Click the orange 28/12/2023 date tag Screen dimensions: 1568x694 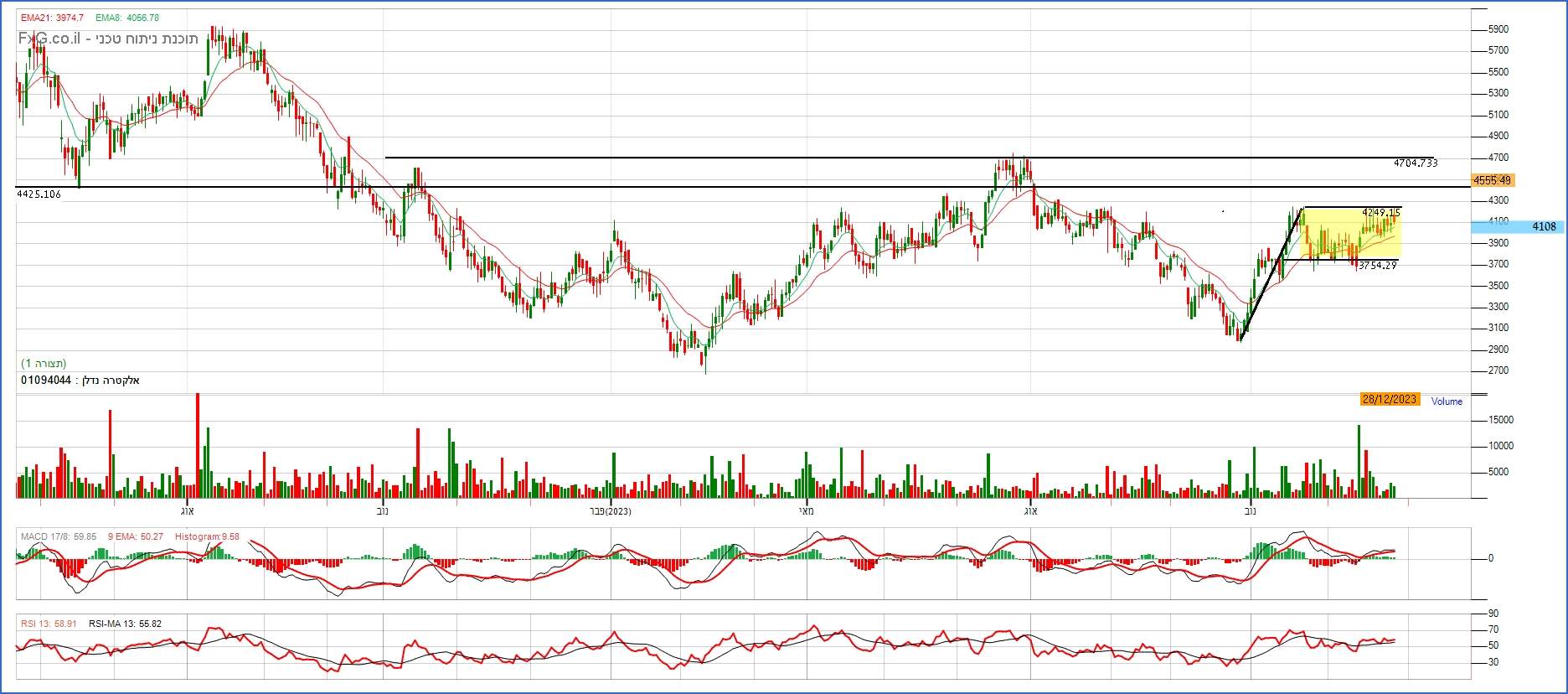coord(1389,400)
